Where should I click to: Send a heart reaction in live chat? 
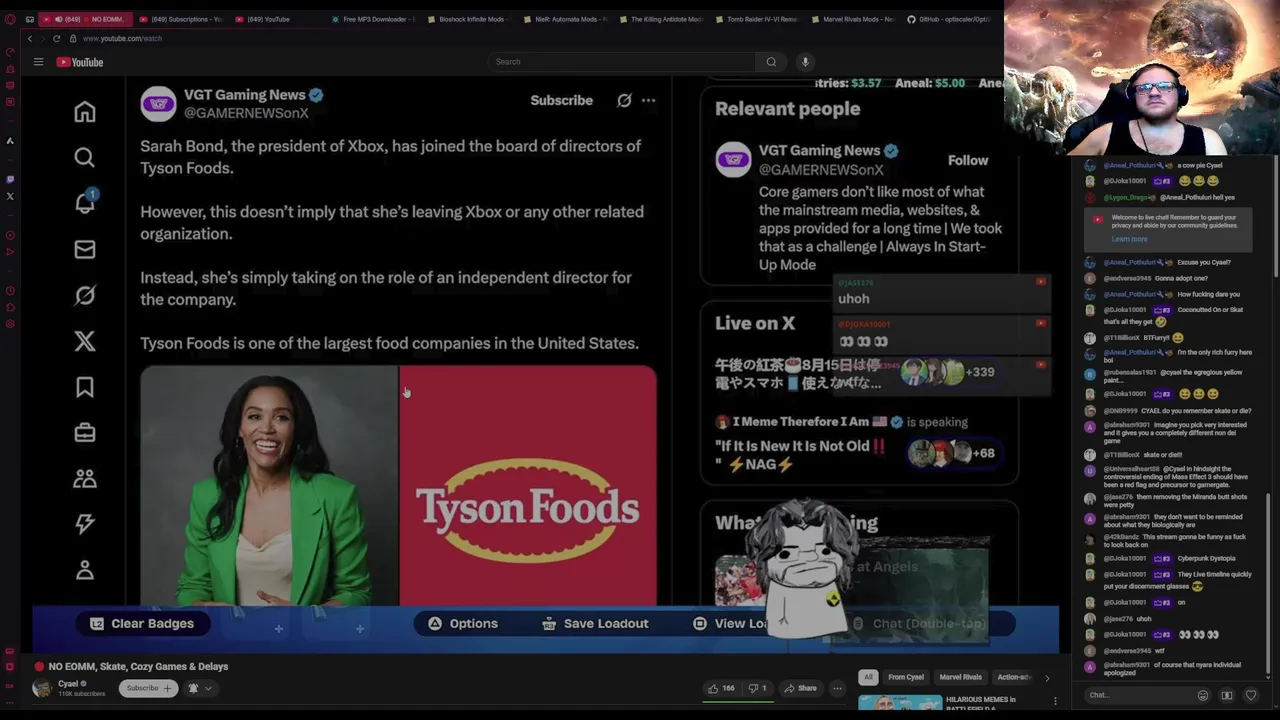(x=1251, y=695)
